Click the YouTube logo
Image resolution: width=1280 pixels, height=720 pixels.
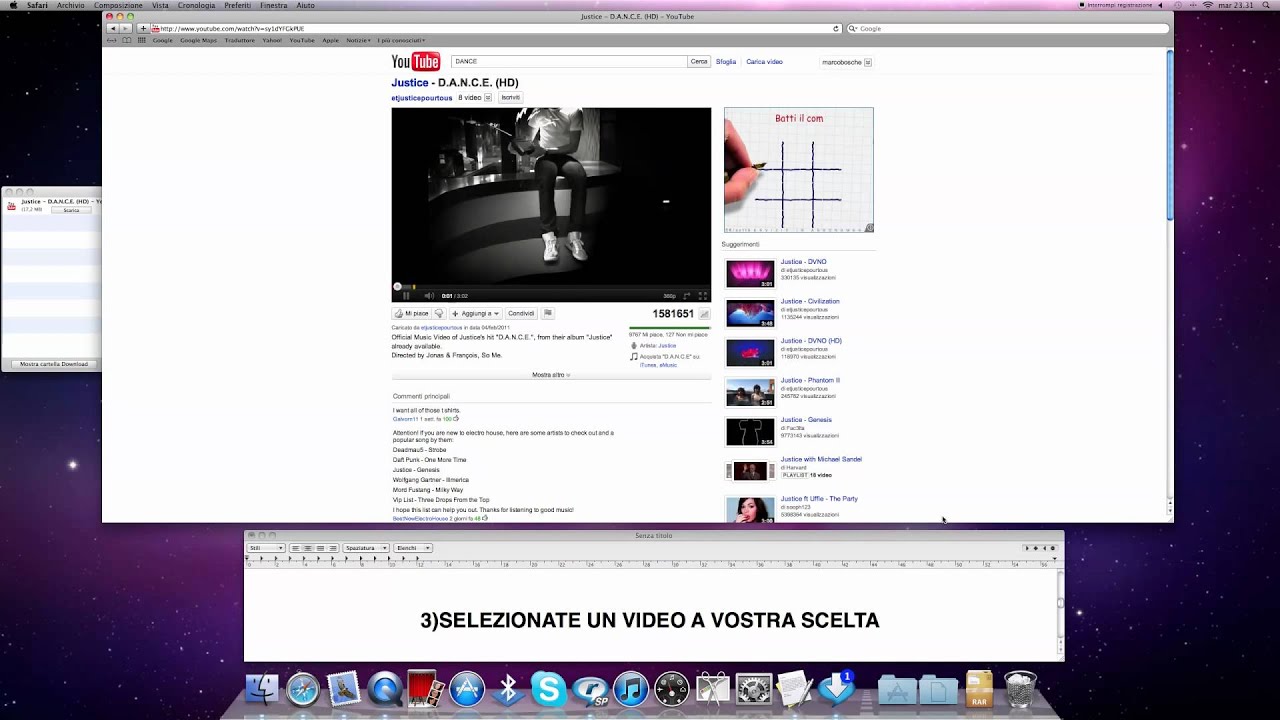pos(415,62)
